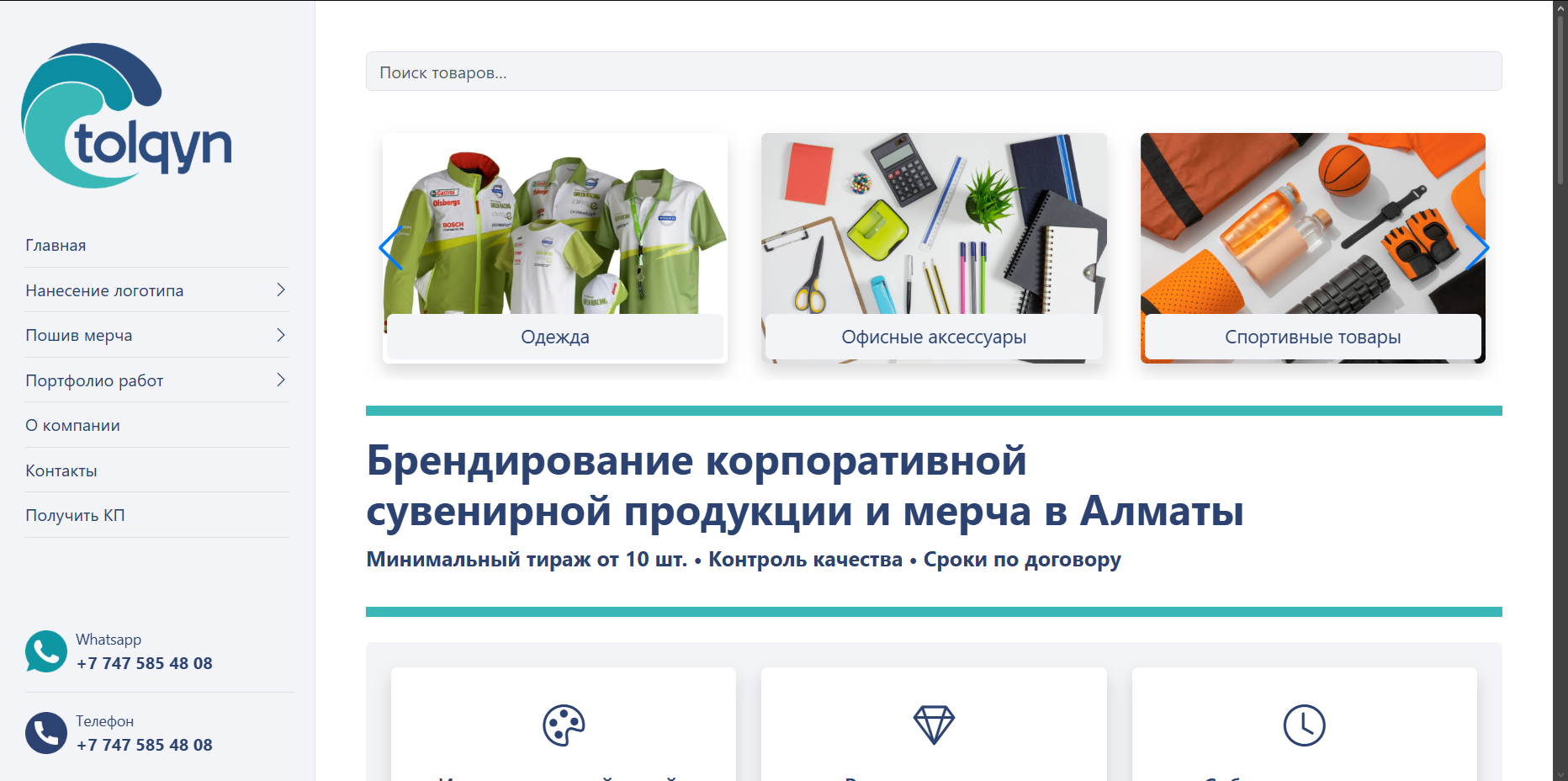Click the diamond icon

coord(934,725)
